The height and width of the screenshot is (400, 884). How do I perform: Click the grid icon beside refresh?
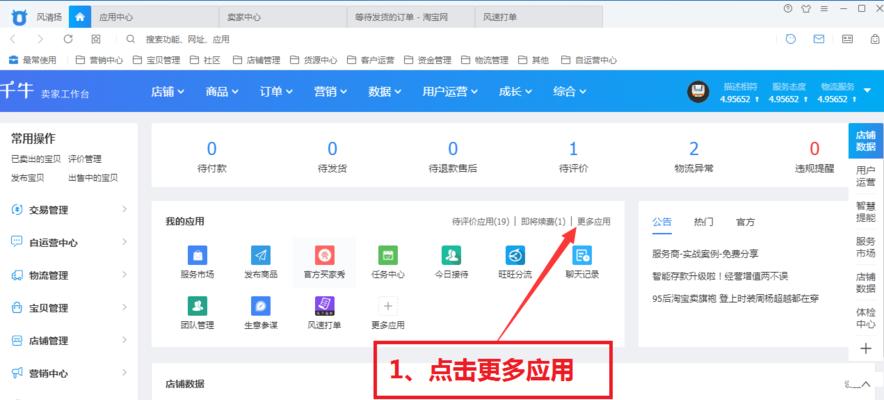tap(96, 39)
